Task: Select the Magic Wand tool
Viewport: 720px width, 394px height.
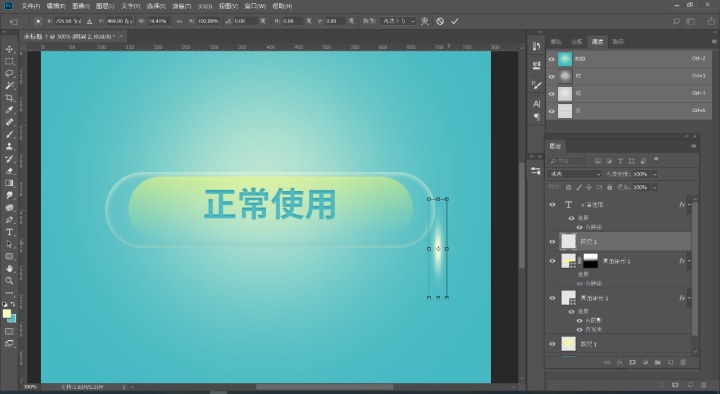Action: pos(9,85)
